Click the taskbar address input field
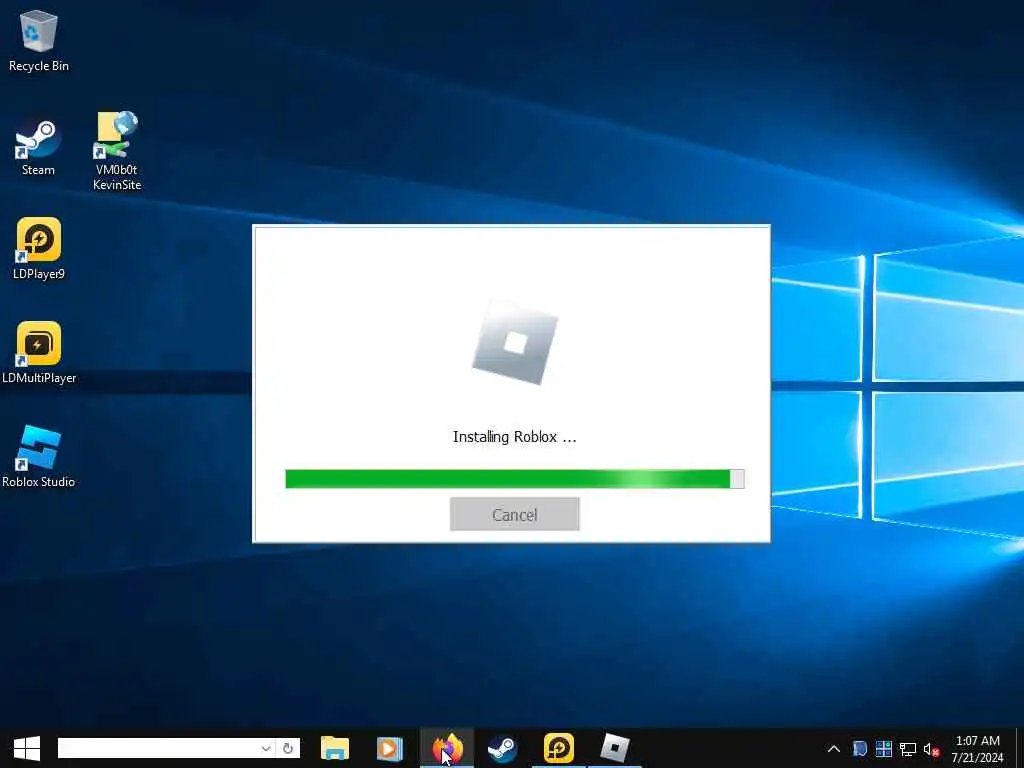 pos(158,748)
